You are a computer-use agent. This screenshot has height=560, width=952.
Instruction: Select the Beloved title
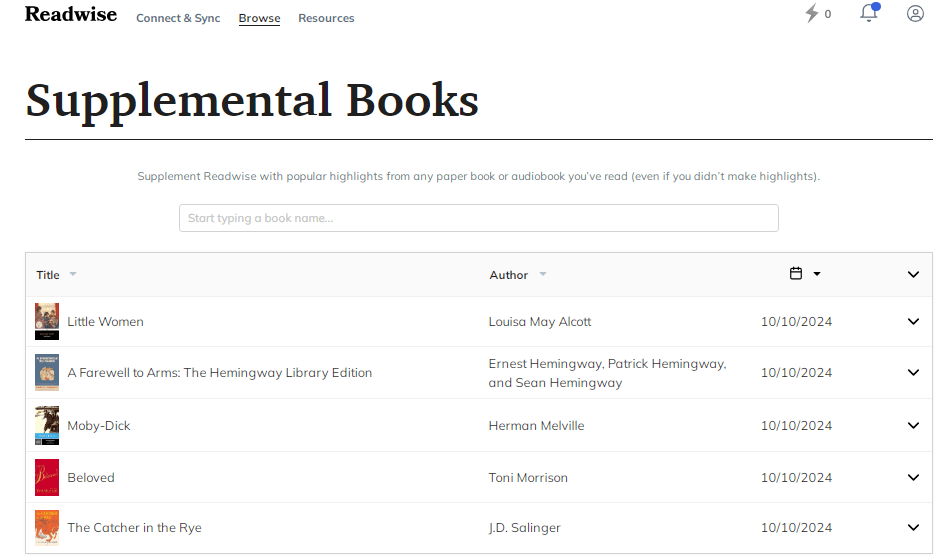pos(91,477)
